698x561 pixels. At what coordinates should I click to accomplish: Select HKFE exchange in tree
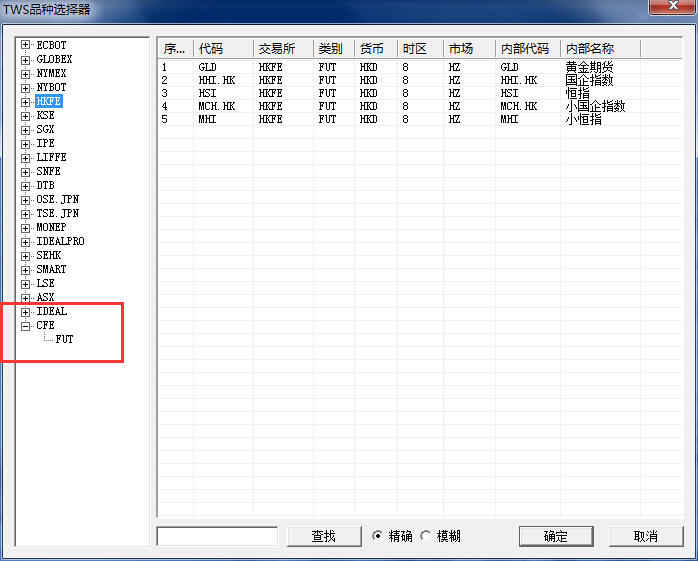pyautogui.click(x=49, y=101)
